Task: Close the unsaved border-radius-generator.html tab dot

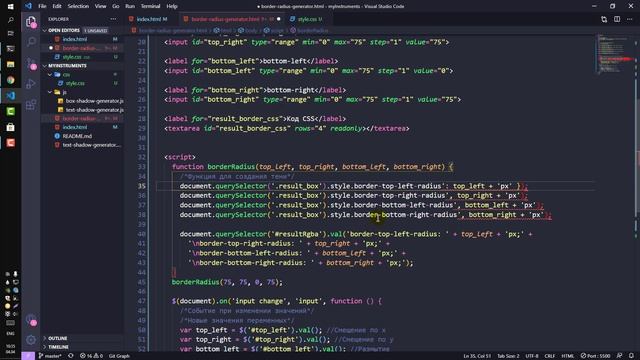Action: pos(279,19)
